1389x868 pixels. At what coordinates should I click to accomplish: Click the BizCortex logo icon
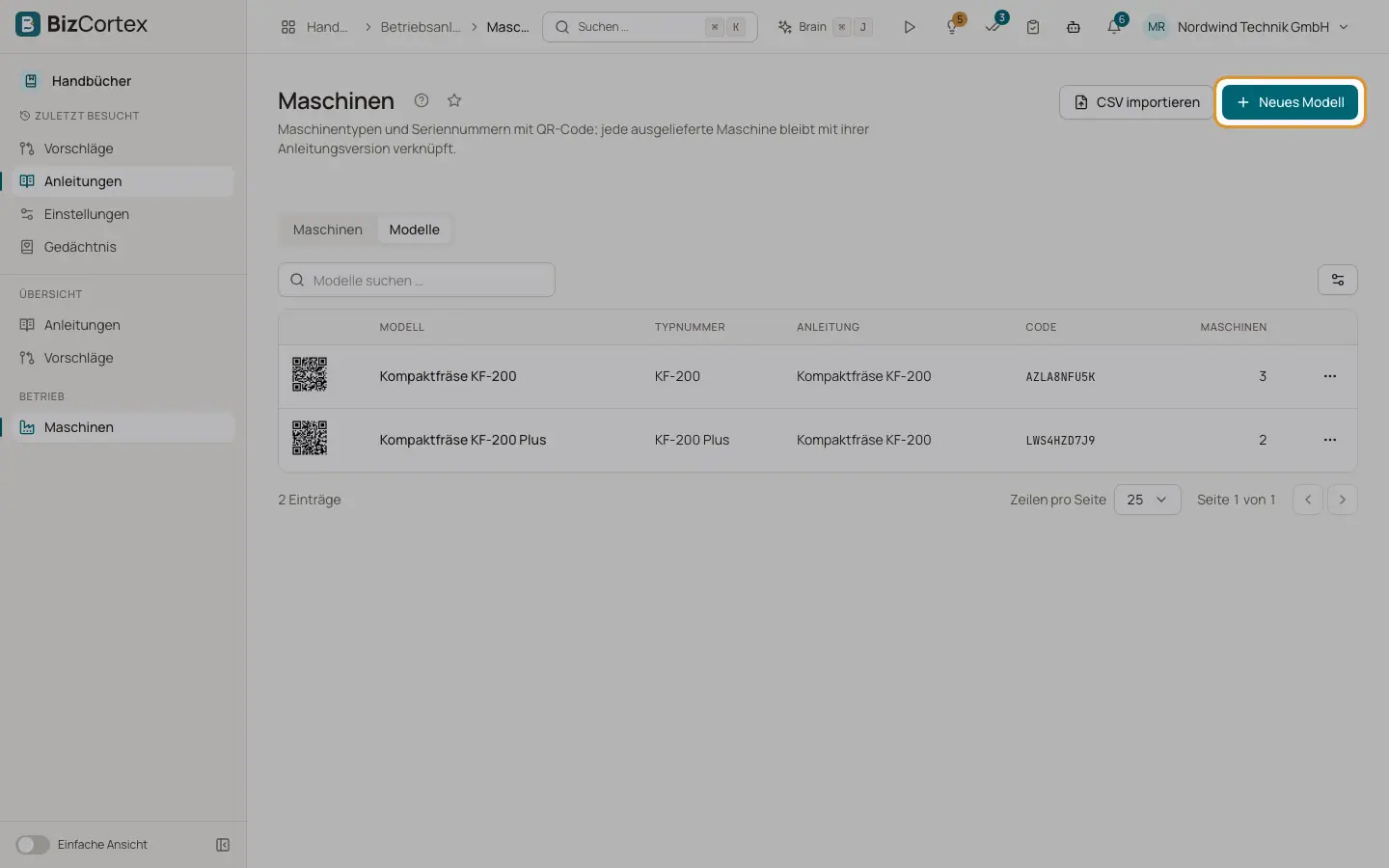click(28, 24)
